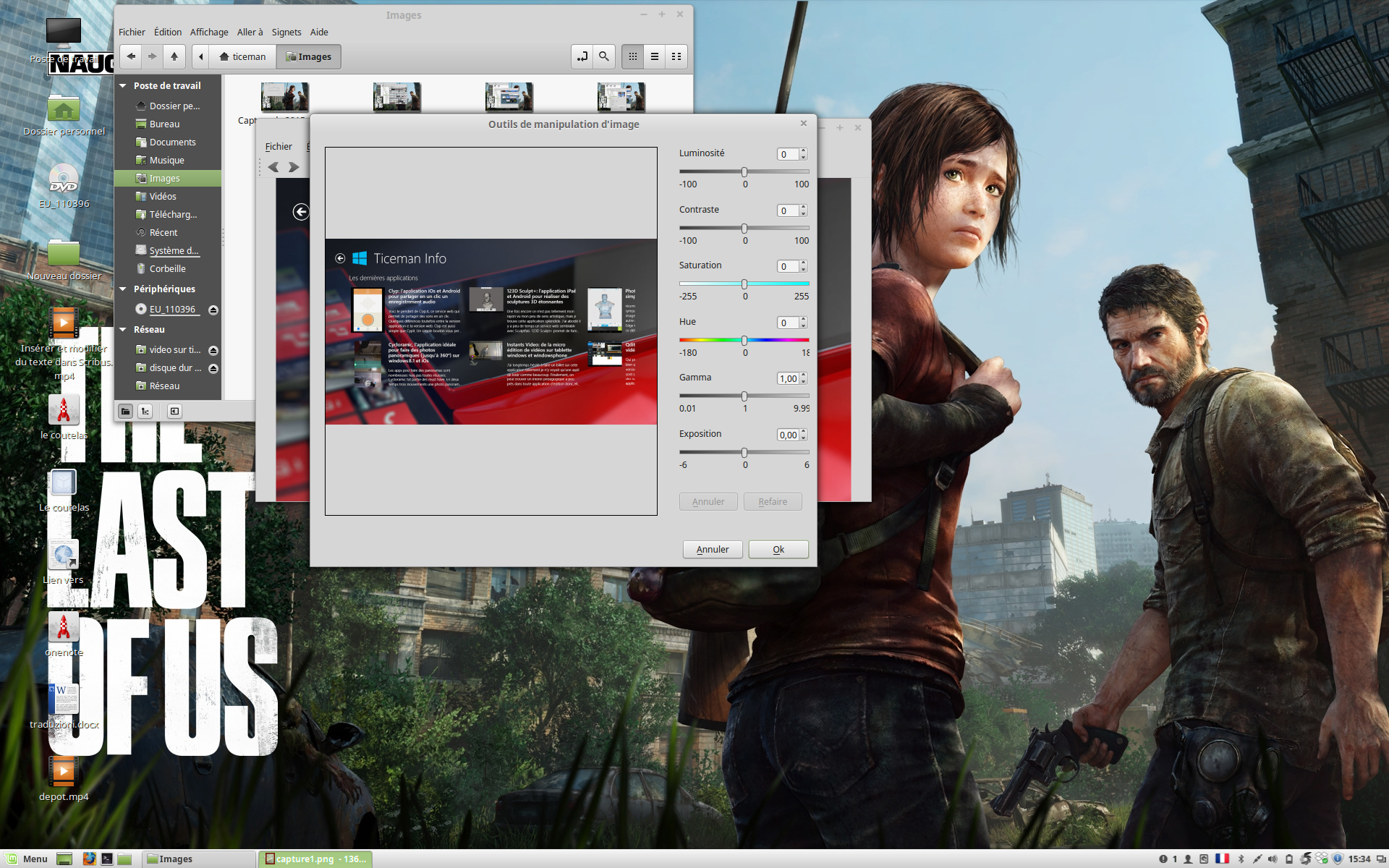The height and width of the screenshot is (868, 1389).
Task: Launch Firefox from the panel
Action: pyautogui.click(x=89, y=859)
